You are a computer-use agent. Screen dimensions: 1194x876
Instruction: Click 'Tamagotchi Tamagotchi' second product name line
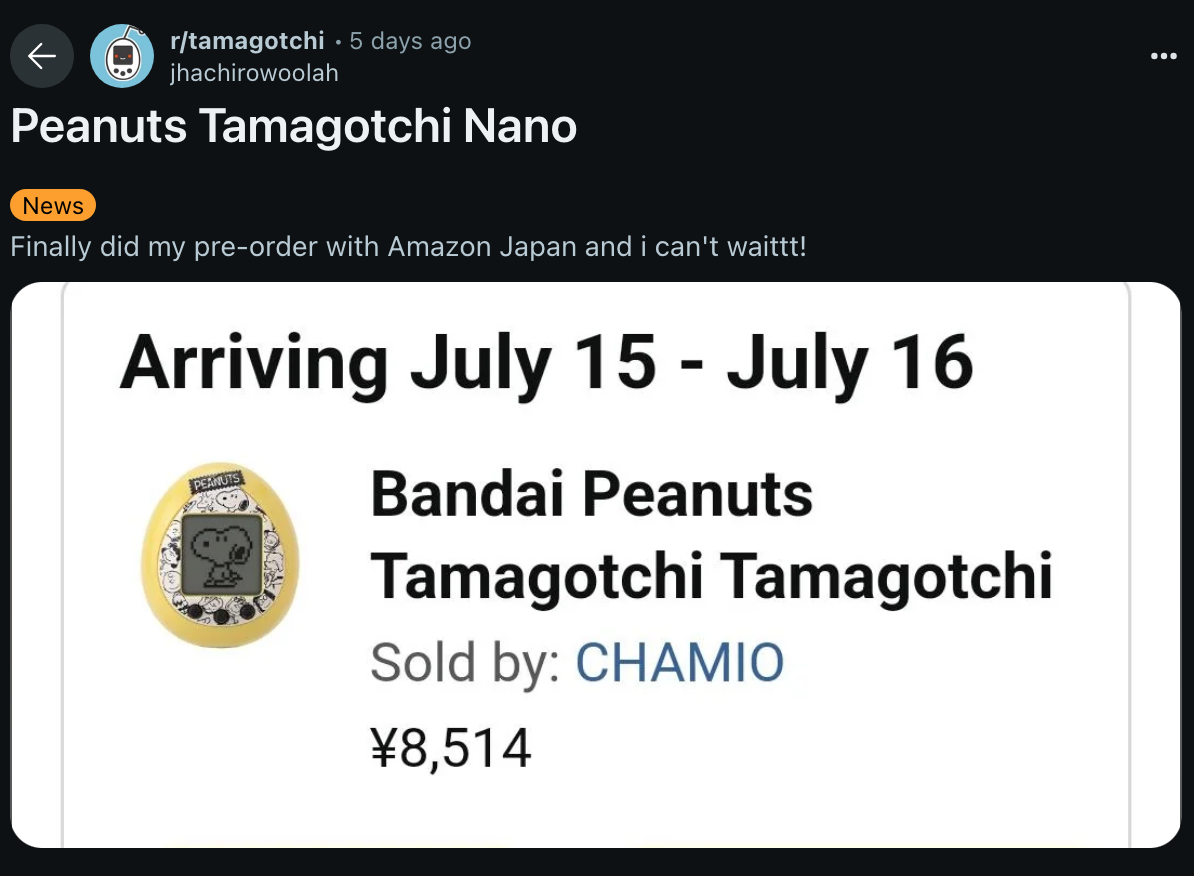(711, 577)
